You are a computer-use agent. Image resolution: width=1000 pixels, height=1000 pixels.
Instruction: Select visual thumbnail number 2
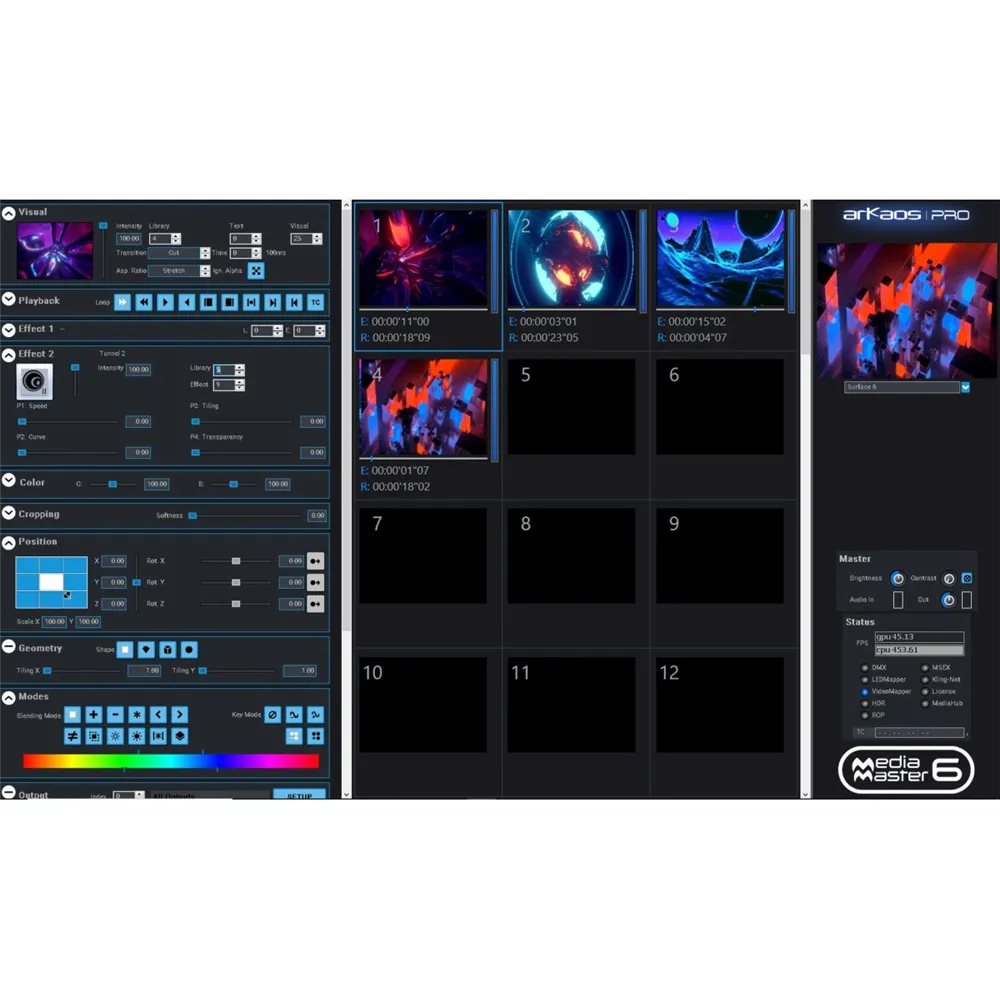coord(572,259)
